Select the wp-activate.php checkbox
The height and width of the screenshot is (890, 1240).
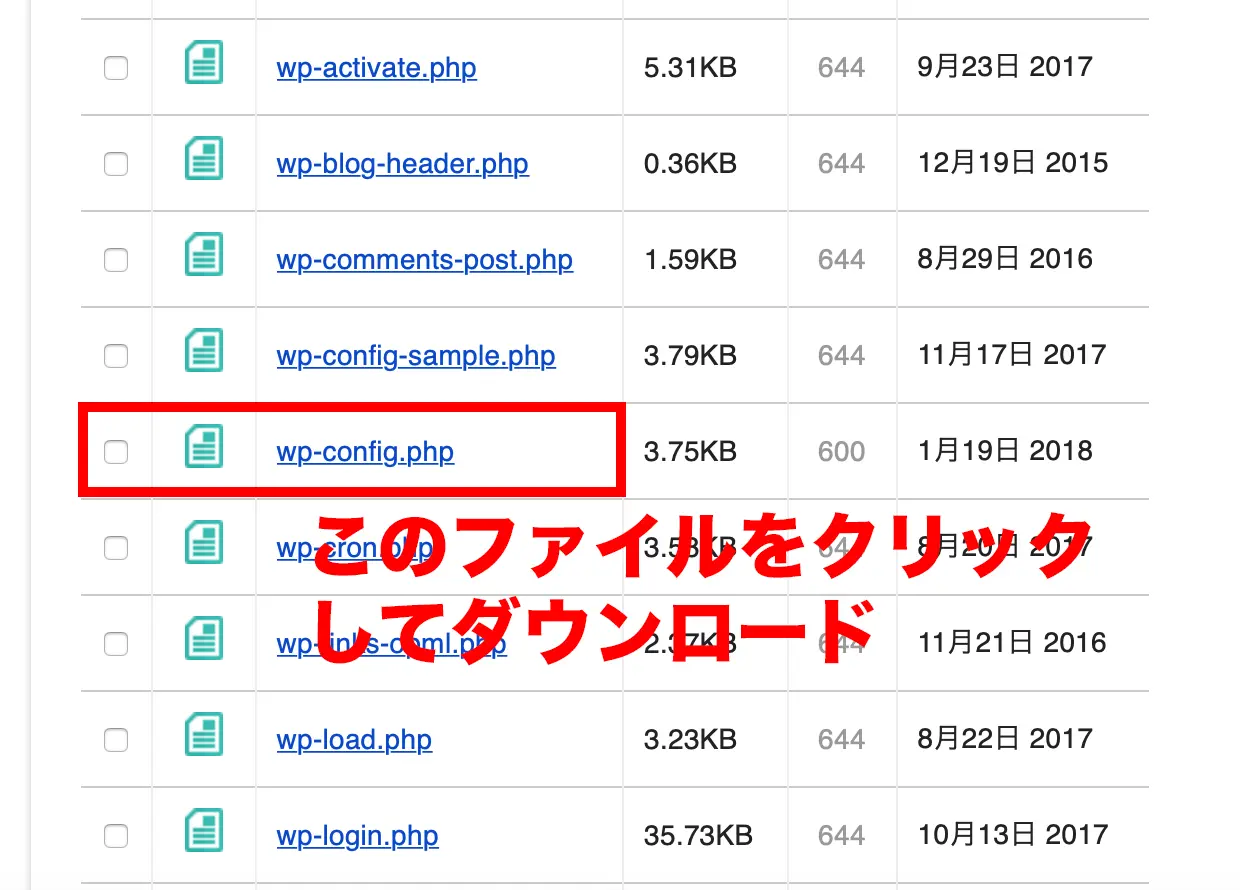tap(117, 68)
